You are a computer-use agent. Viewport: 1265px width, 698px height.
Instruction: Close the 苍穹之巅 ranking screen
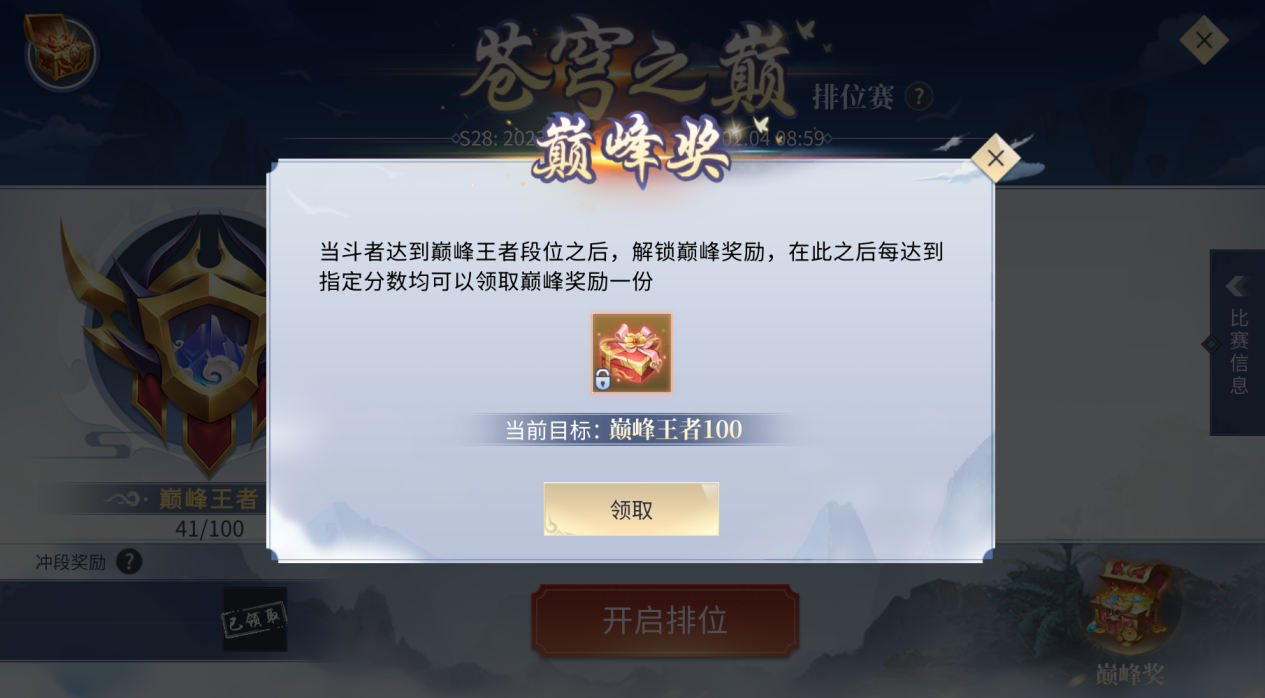point(1204,40)
